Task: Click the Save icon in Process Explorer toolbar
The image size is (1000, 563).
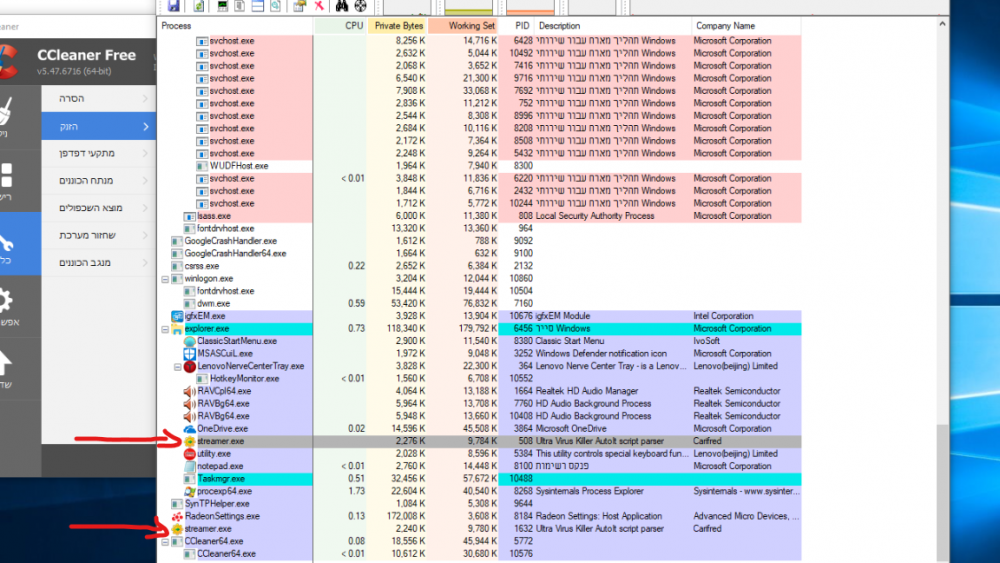Action: [x=173, y=6]
